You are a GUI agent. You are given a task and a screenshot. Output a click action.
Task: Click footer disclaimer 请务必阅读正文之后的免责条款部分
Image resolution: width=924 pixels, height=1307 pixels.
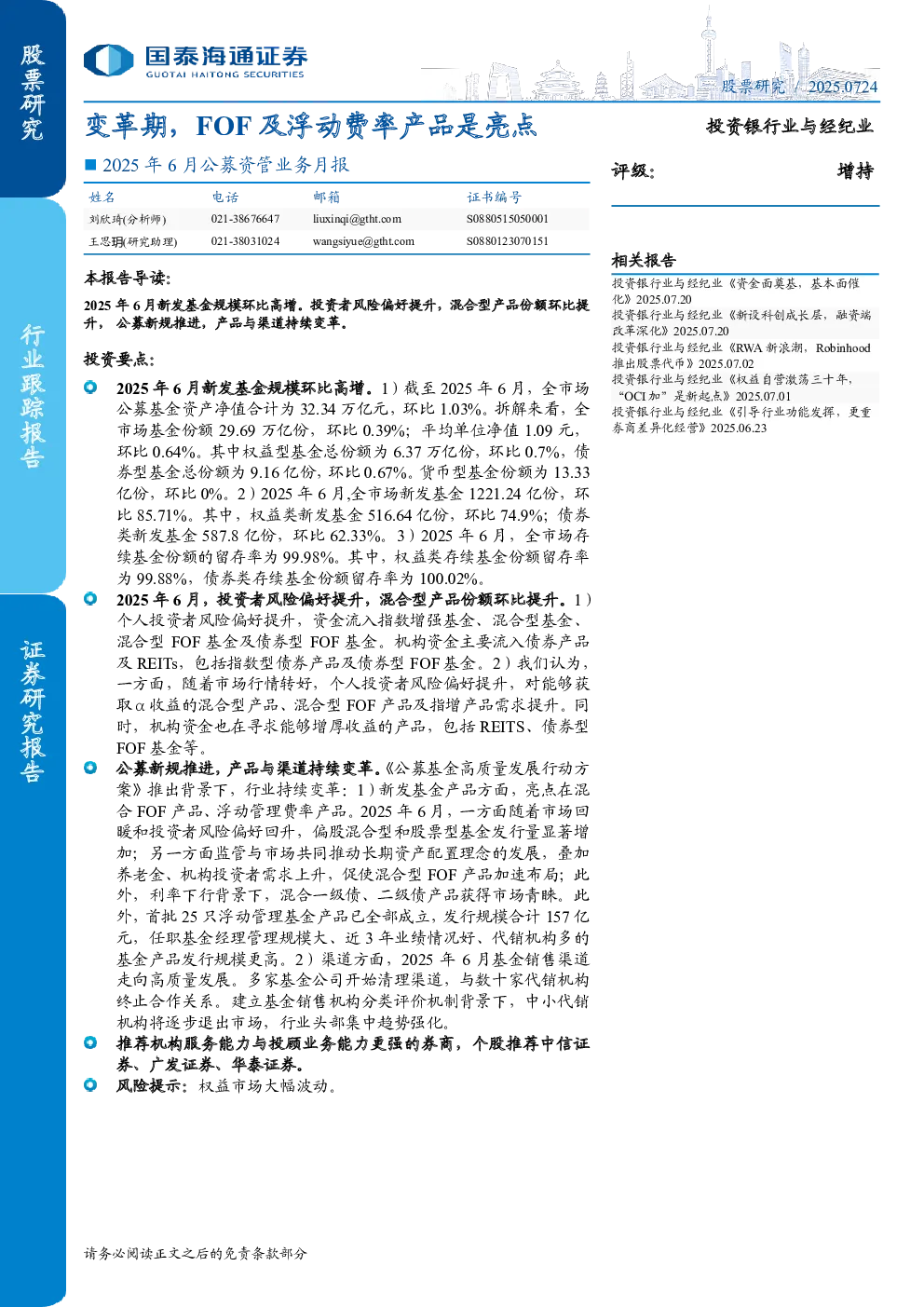tap(196, 1254)
